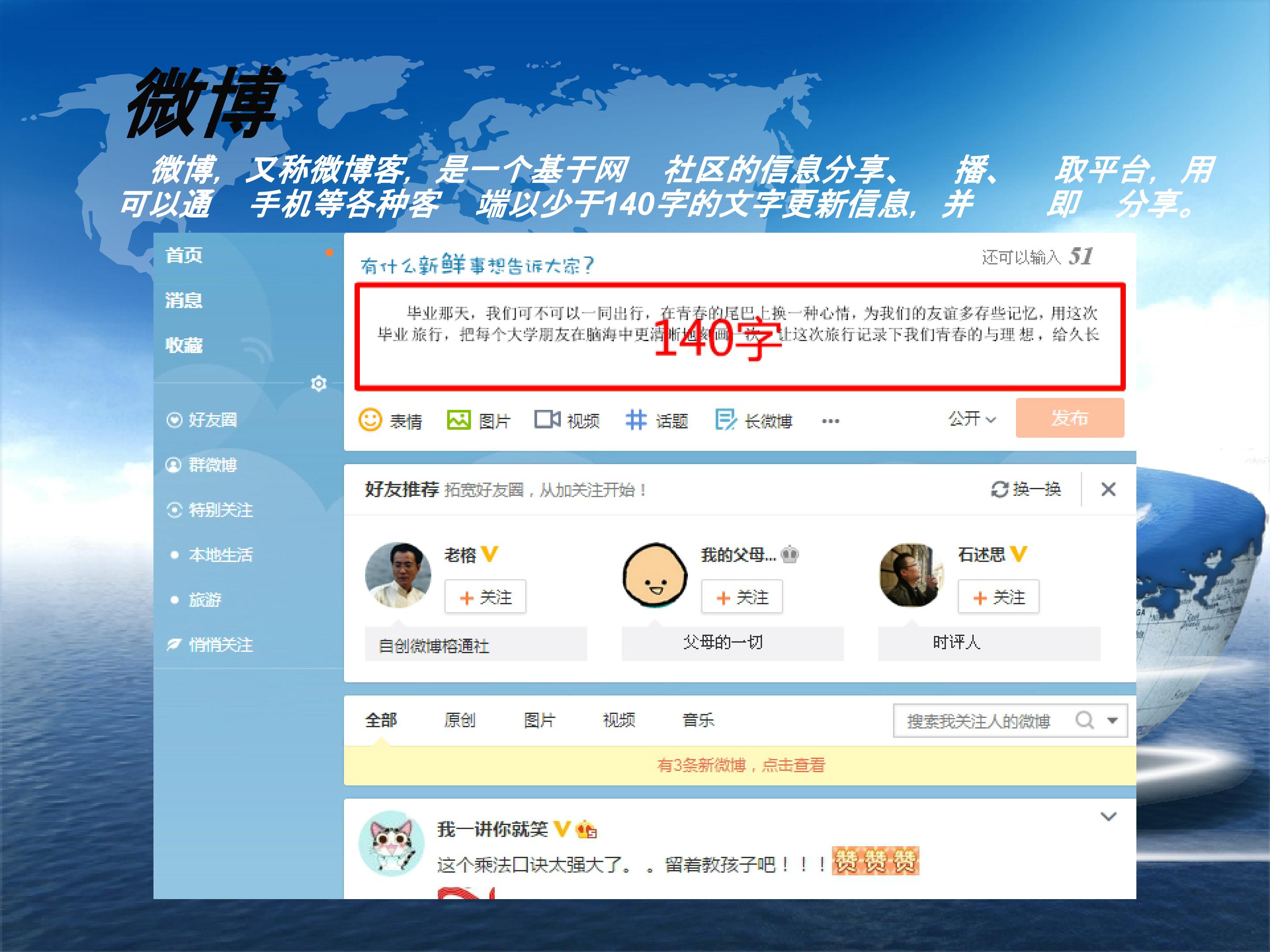
Task: Open 收藏 in the sidebar
Action: (x=184, y=345)
